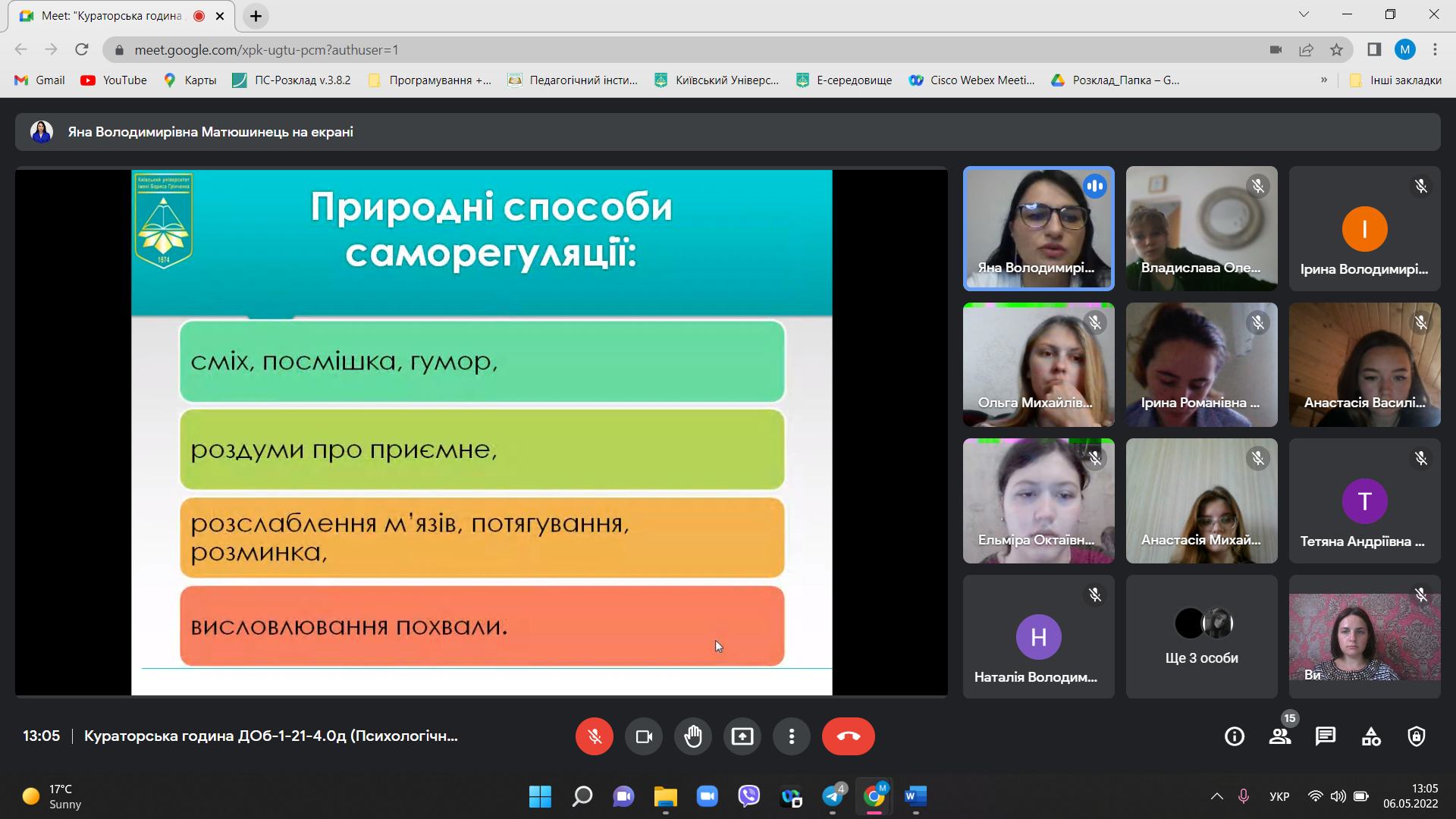Viewport: 1456px width, 819px height.
Task: Open present now screen sharing
Action: pyautogui.click(x=742, y=736)
